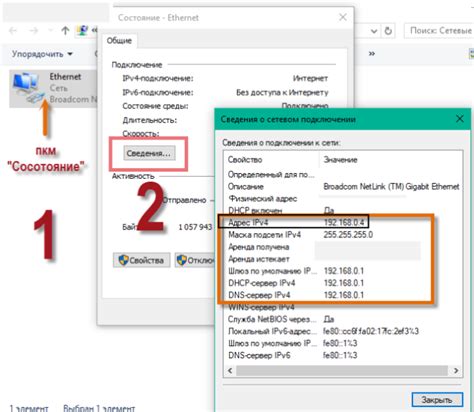This screenshot has width=474, height=412.
Task: Select the DNS-сервер IPv4 row
Action: tap(343, 295)
